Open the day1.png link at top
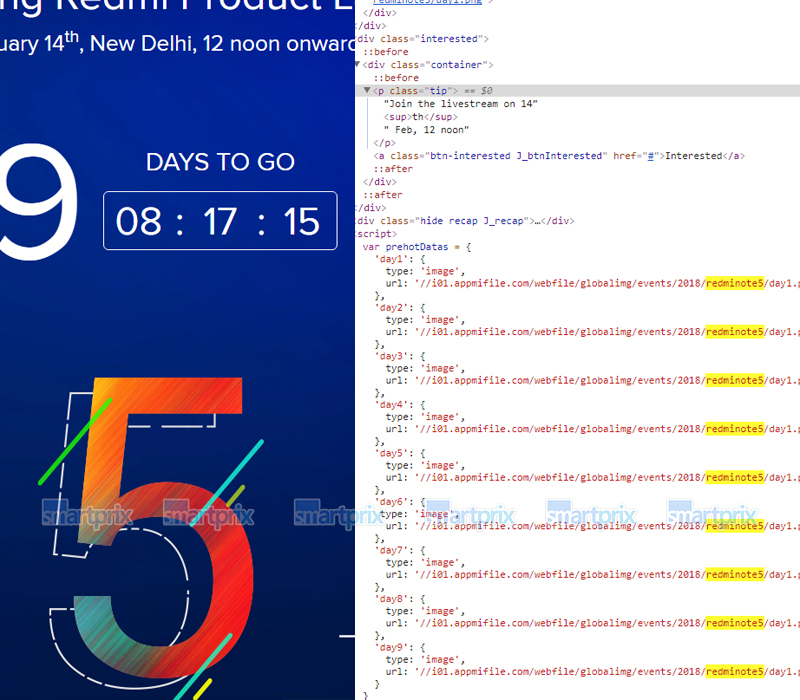The image size is (800, 700). click(x=428, y=2)
